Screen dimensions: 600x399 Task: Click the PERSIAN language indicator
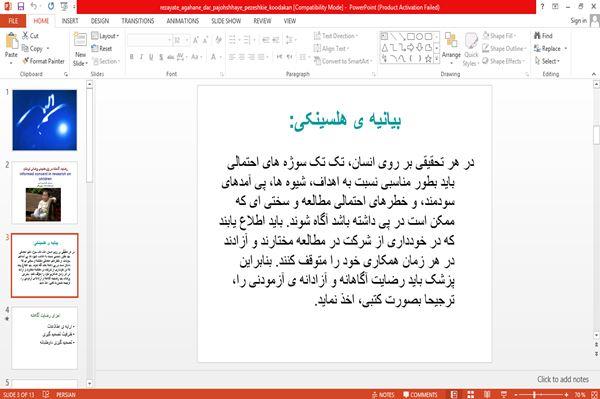coord(66,394)
